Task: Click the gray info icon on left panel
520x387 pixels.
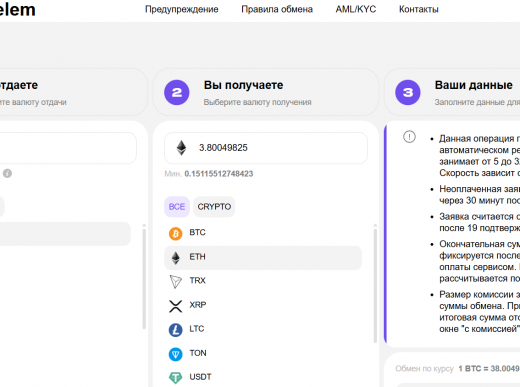Action: pyautogui.click(x=7, y=173)
